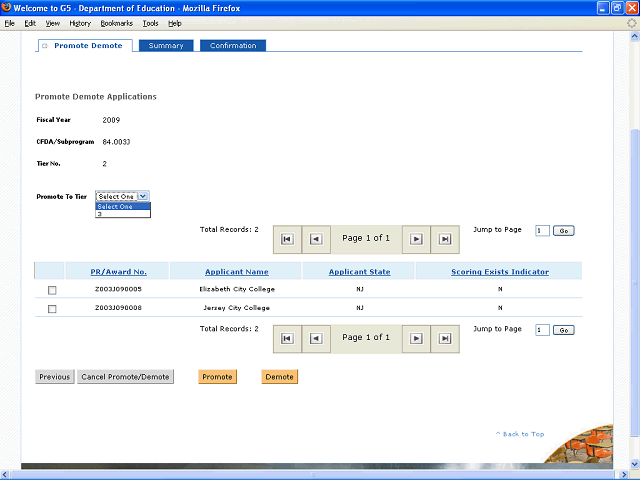The width and height of the screenshot is (640, 480).
Task: Click the Firefox icon in title bar
Action: (x=6, y=7)
